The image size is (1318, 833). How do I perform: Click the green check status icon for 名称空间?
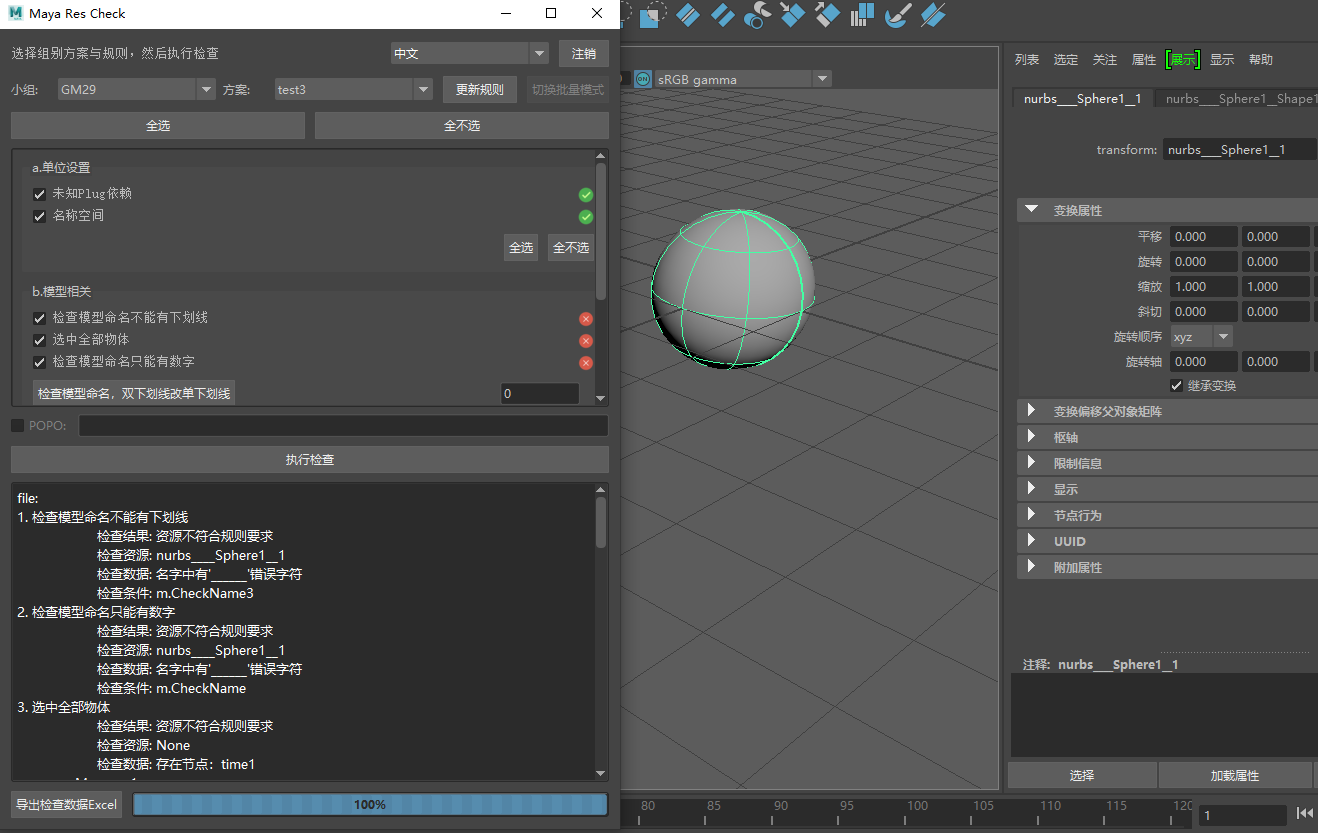pyautogui.click(x=586, y=217)
